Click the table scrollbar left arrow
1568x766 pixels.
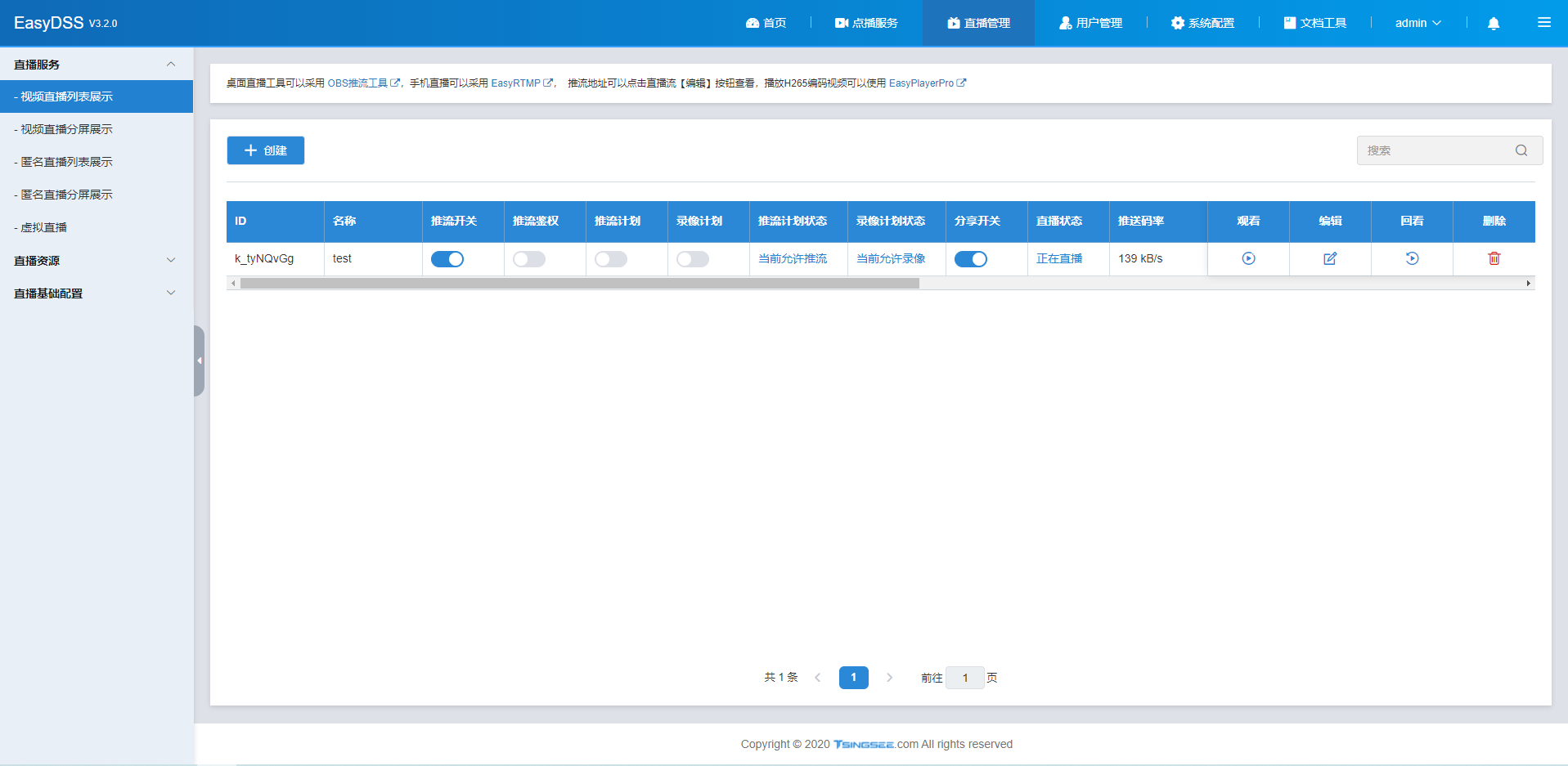[234, 284]
